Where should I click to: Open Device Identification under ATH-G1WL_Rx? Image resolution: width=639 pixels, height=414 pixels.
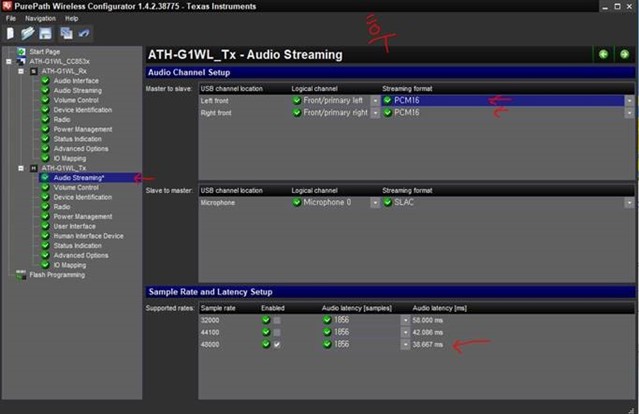pos(83,110)
